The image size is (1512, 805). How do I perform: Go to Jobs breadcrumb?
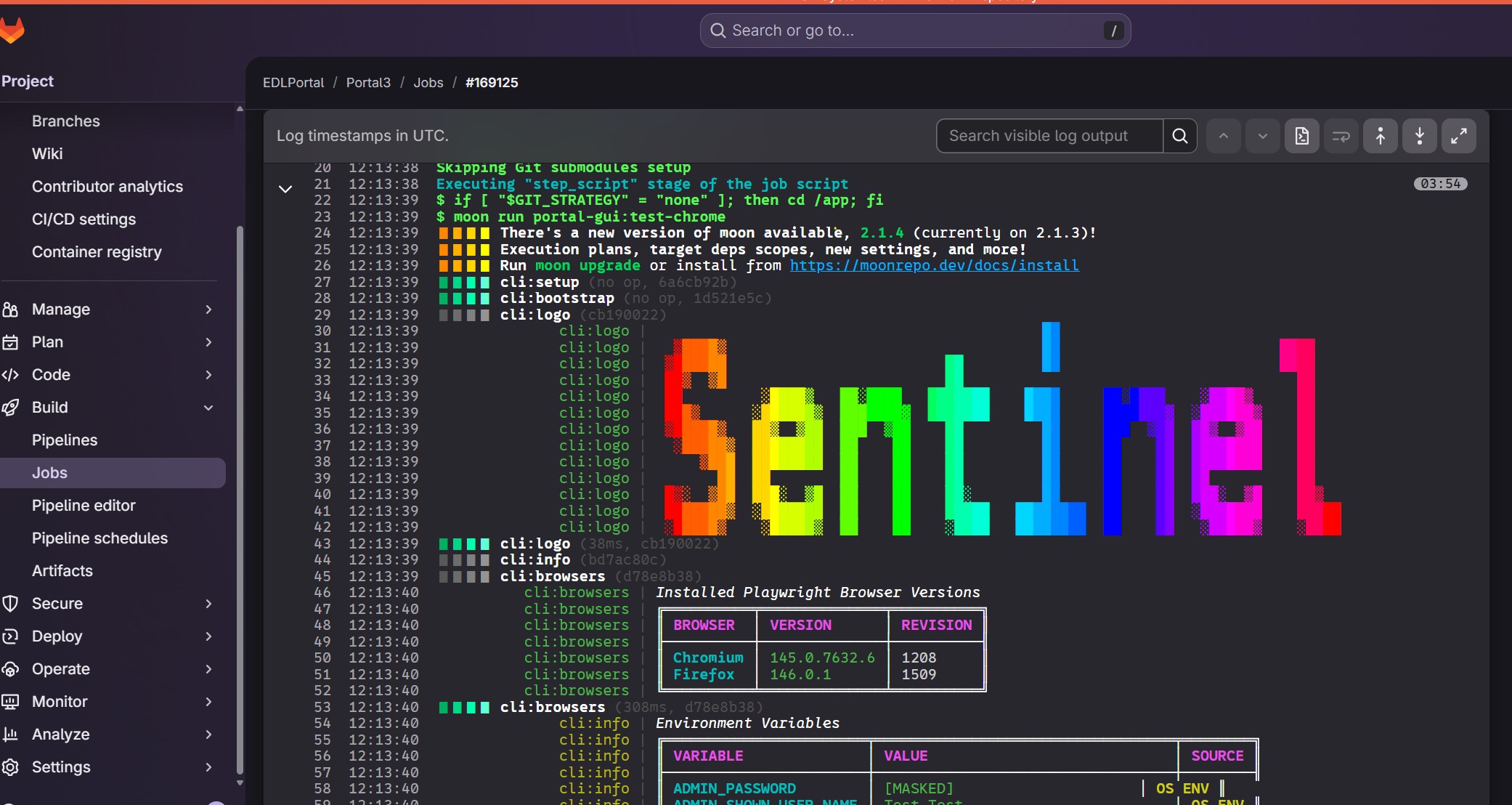(x=428, y=83)
